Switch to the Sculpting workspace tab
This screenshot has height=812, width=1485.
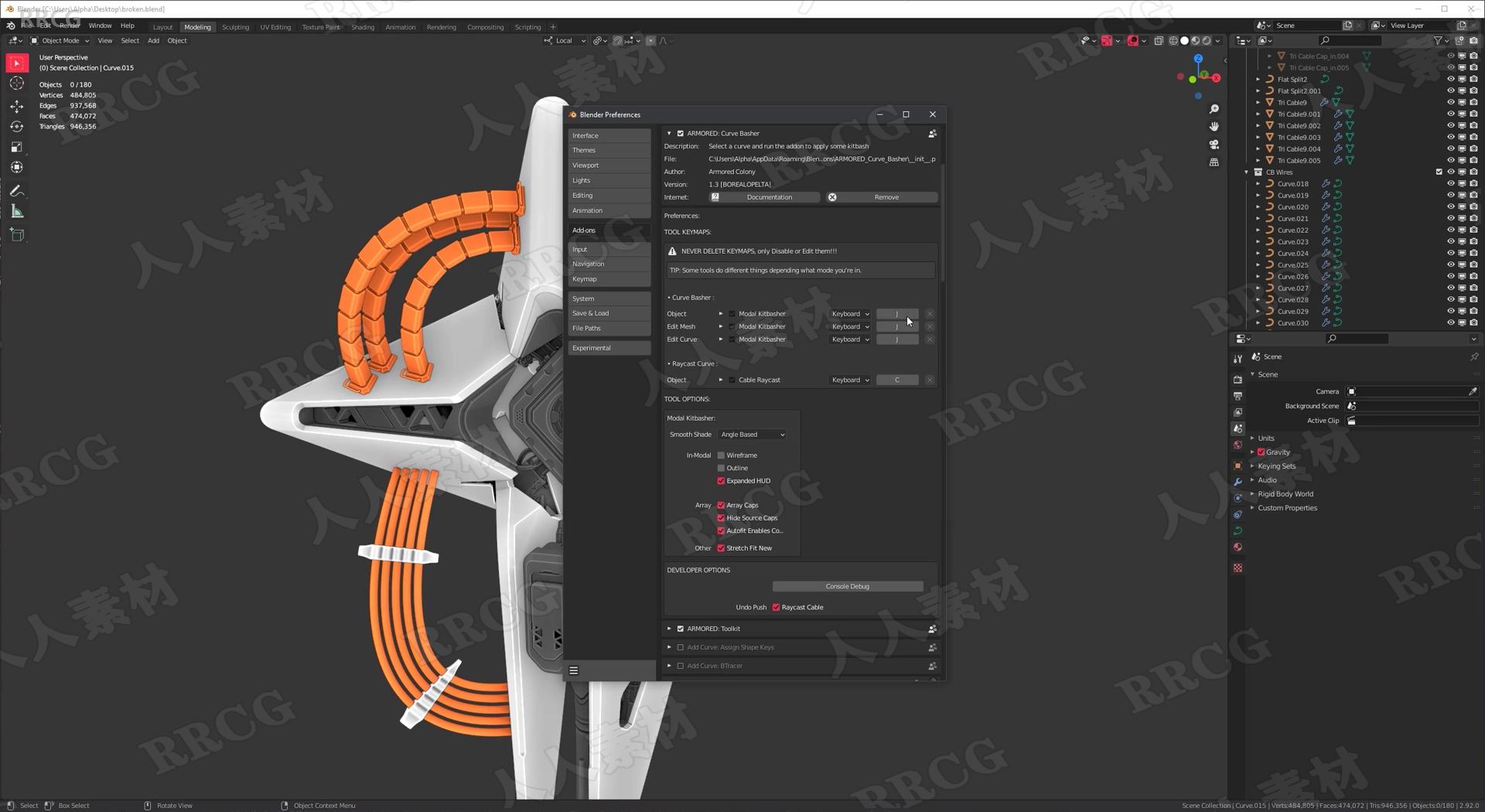point(235,27)
